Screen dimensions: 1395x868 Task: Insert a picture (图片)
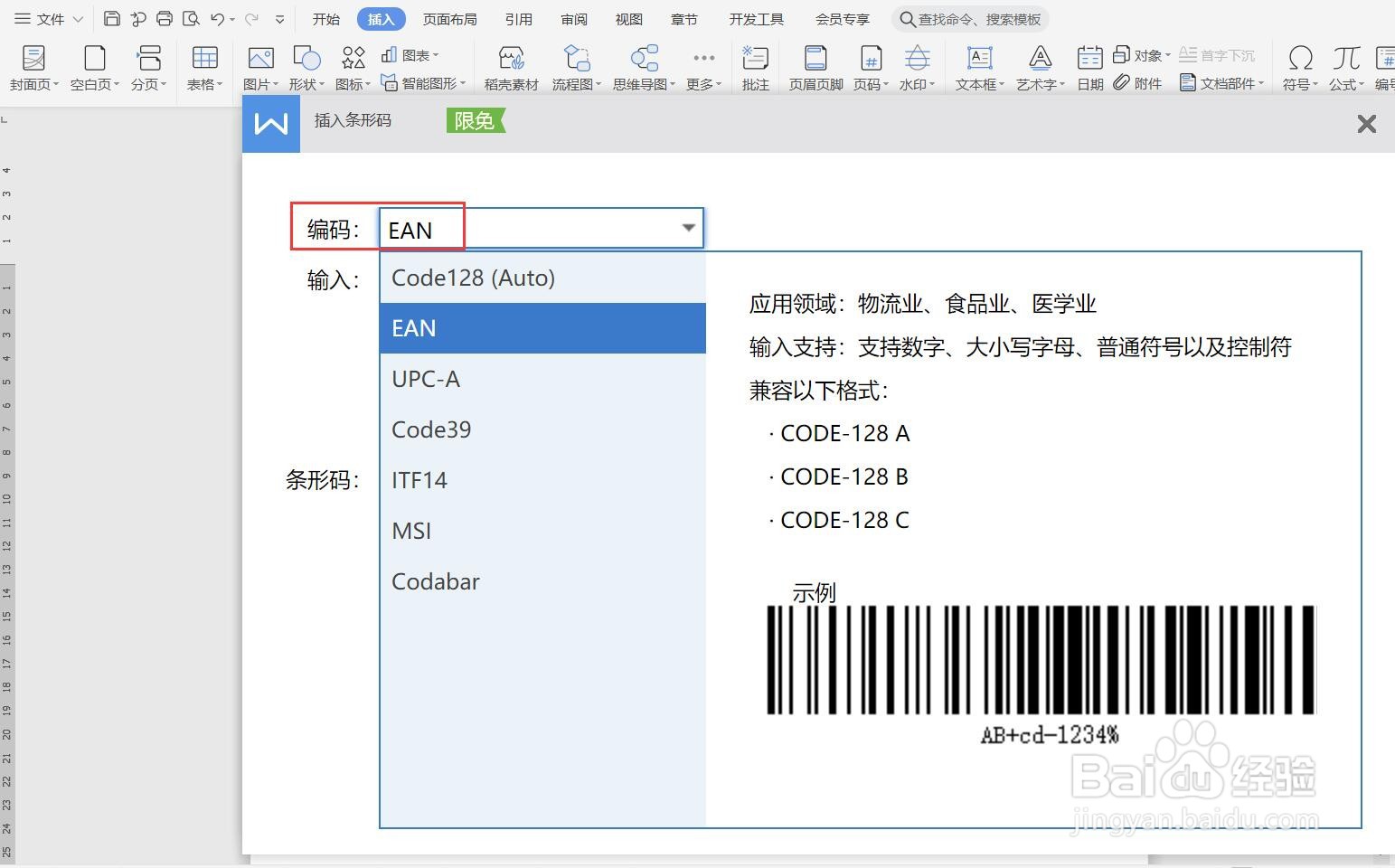coord(260,68)
